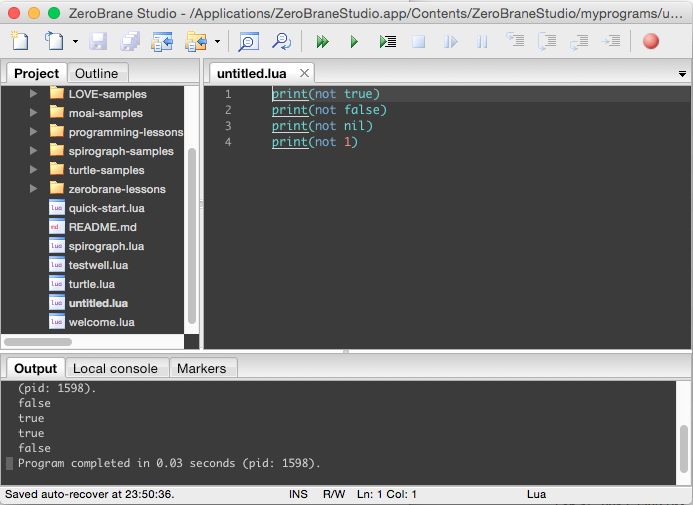Click code line print(not false)

click(x=329, y=110)
